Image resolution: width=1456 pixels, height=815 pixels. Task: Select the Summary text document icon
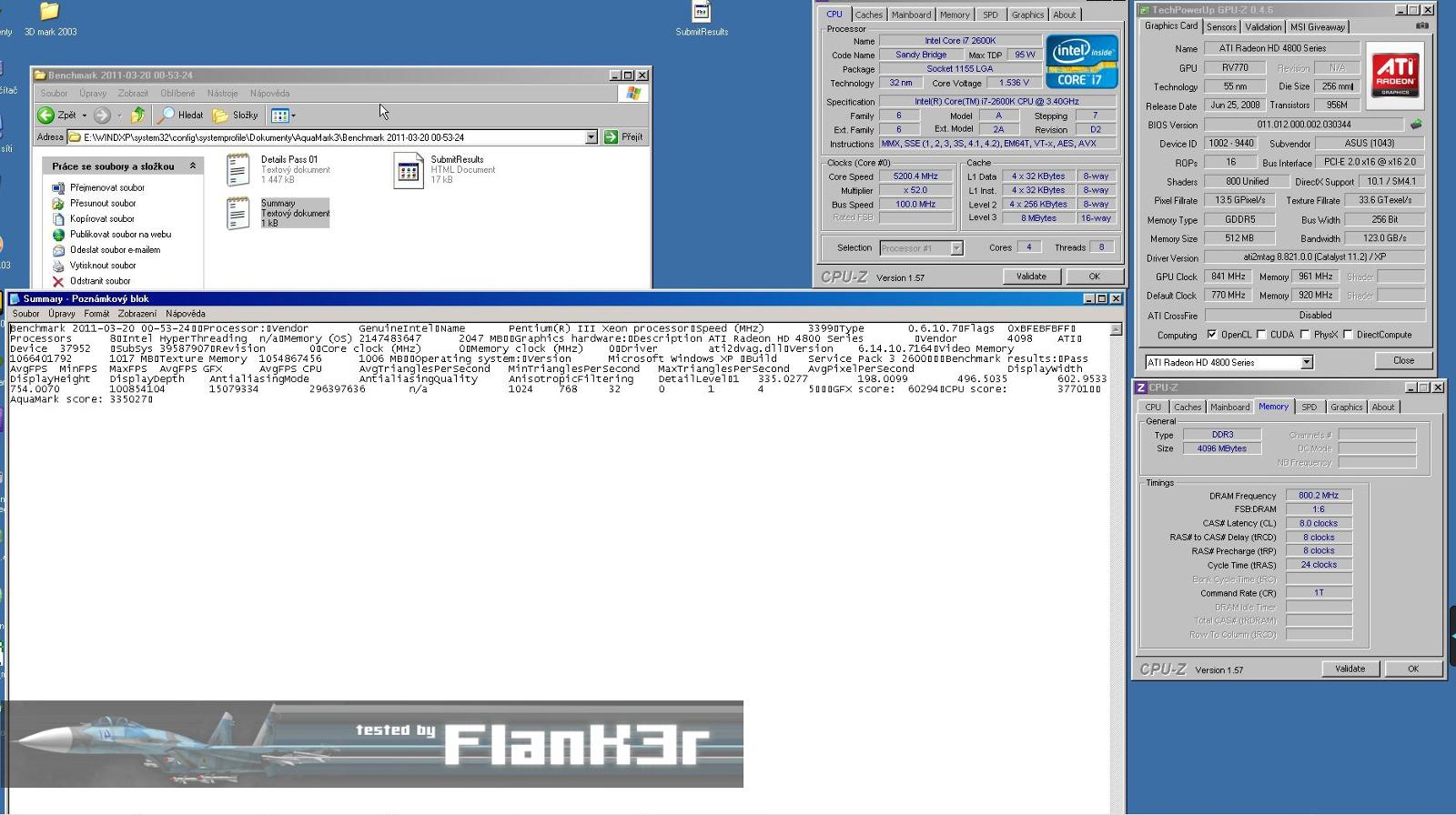tap(238, 214)
